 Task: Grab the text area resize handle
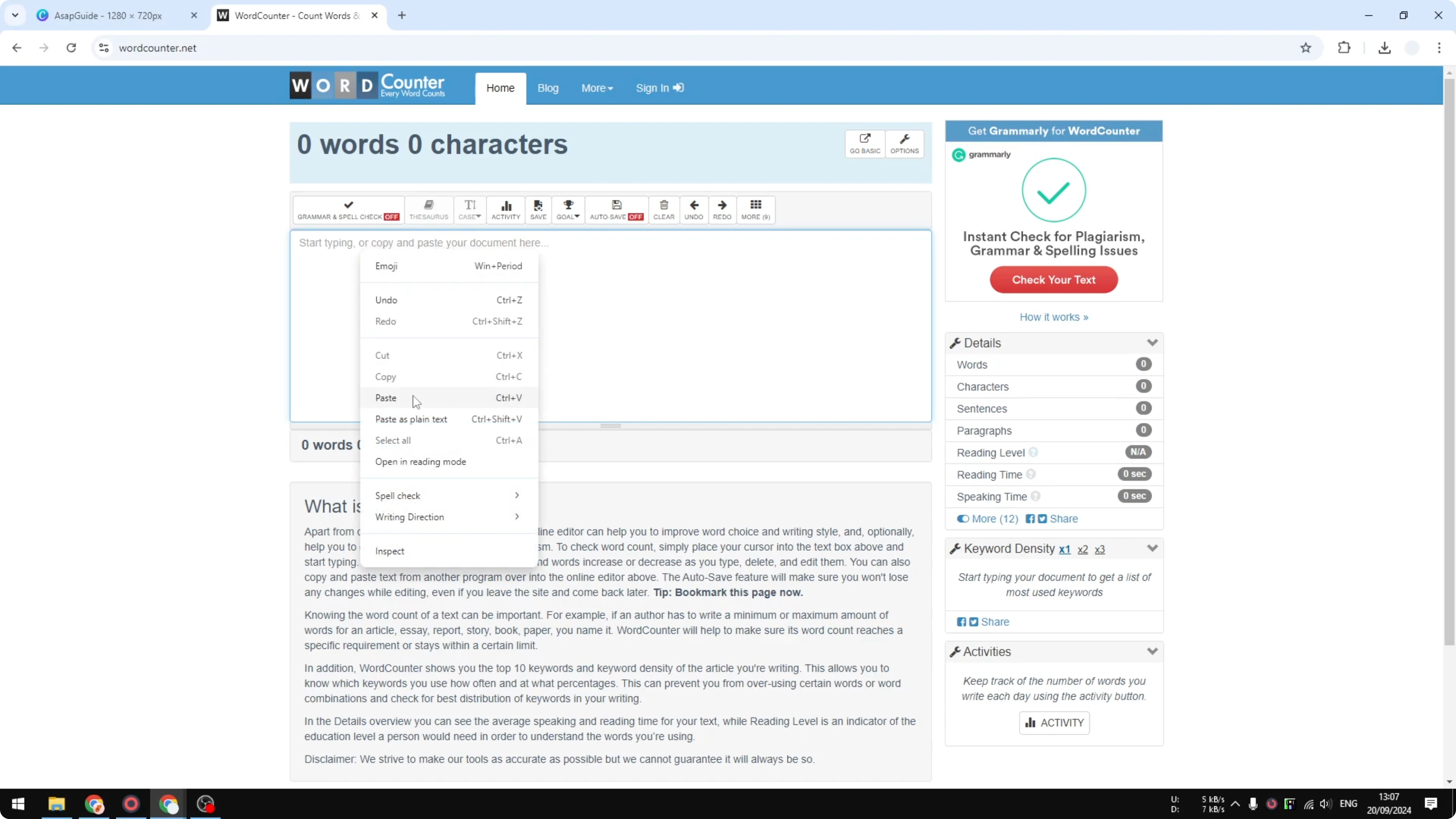(610, 426)
